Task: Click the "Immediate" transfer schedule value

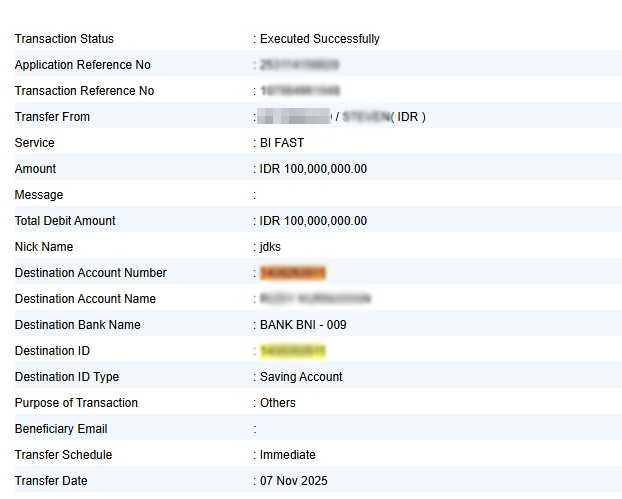Action: click(x=287, y=455)
